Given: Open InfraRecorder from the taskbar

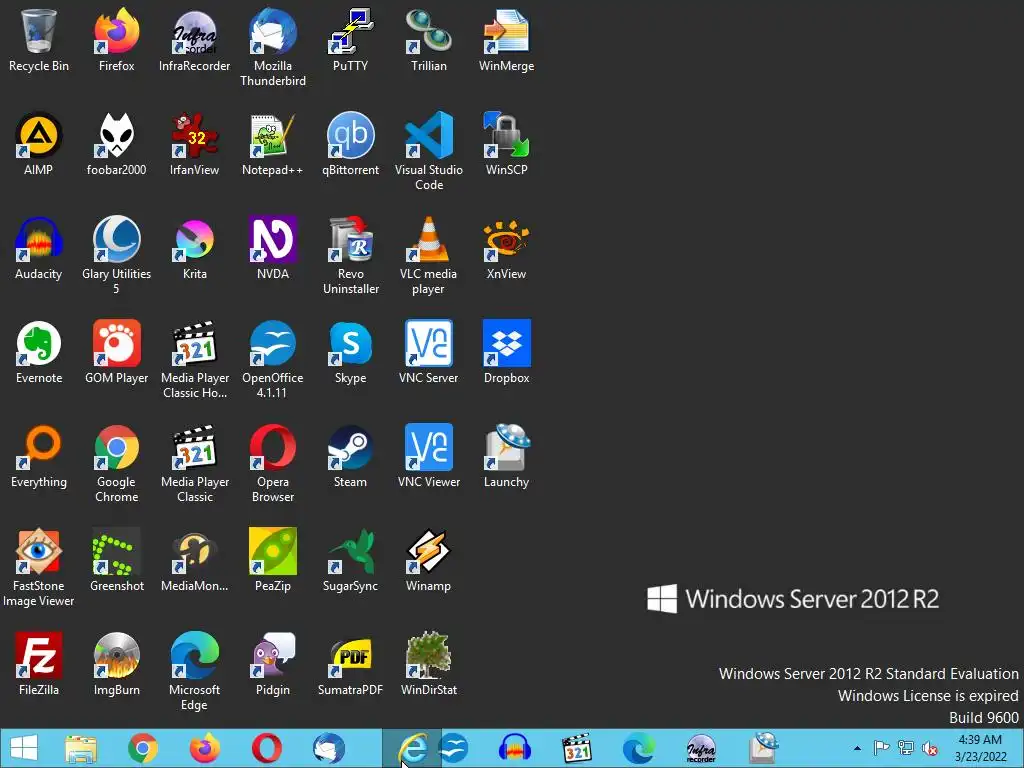Looking at the screenshot, I should (x=701, y=748).
